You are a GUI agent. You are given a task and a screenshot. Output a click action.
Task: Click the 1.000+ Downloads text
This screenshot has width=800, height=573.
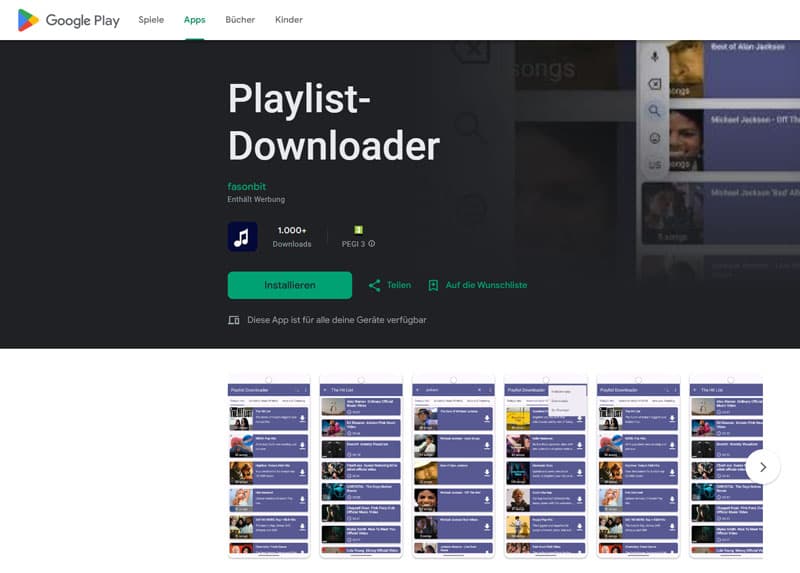292,237
